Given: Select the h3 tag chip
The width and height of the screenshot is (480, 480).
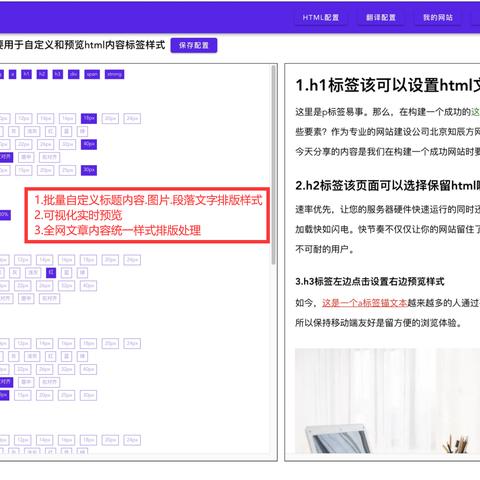Looking at the screenshot, I should (x=58, y=74).
